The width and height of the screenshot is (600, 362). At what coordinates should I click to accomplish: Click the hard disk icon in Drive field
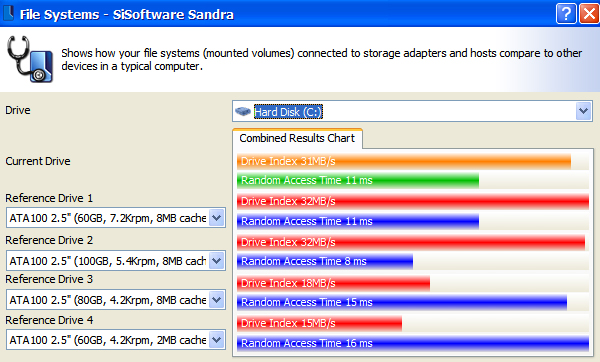[x=243, y=111]
